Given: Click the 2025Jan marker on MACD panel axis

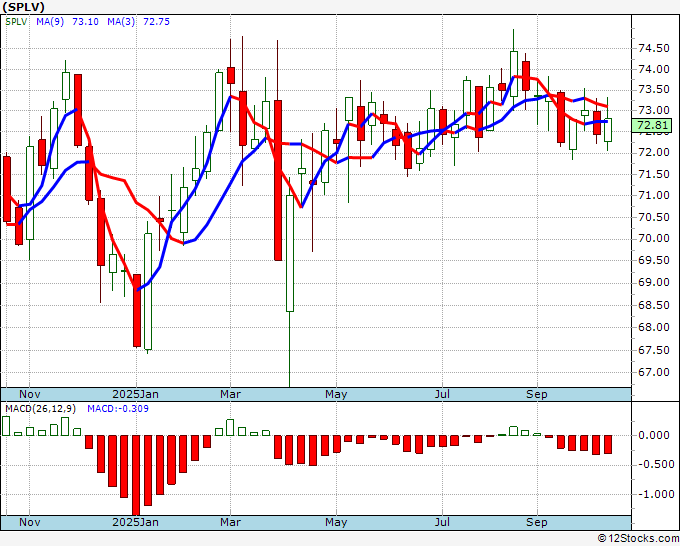Looking at the screenshot, I should (x=135, y=523).
